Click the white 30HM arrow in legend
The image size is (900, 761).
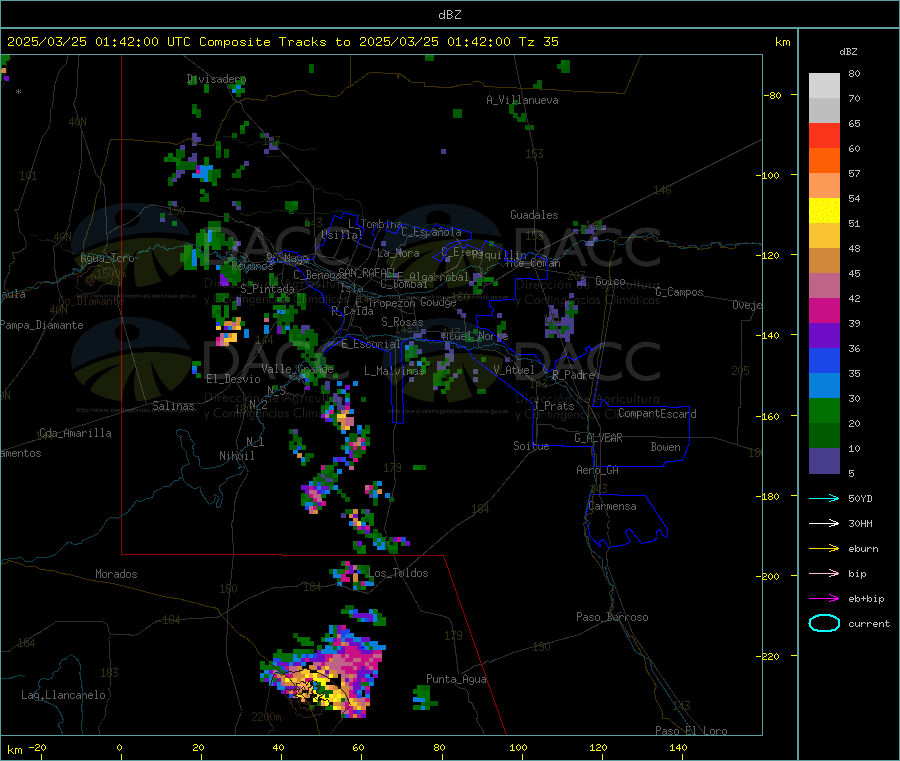(x=824, y=523)
